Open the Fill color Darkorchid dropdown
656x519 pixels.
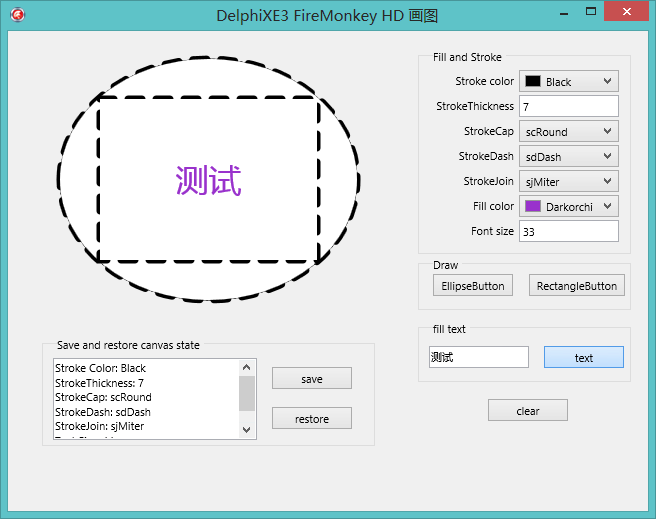tap(569, 206)
